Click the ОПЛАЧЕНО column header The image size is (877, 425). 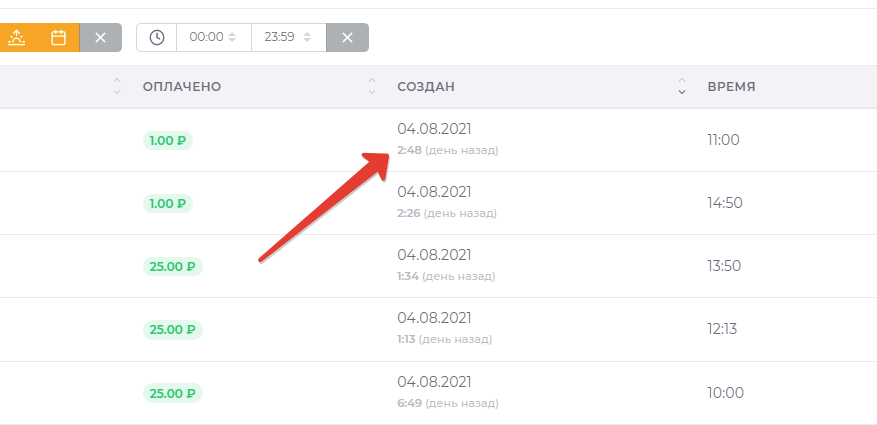pyautogui.click(x=182, y=87)
